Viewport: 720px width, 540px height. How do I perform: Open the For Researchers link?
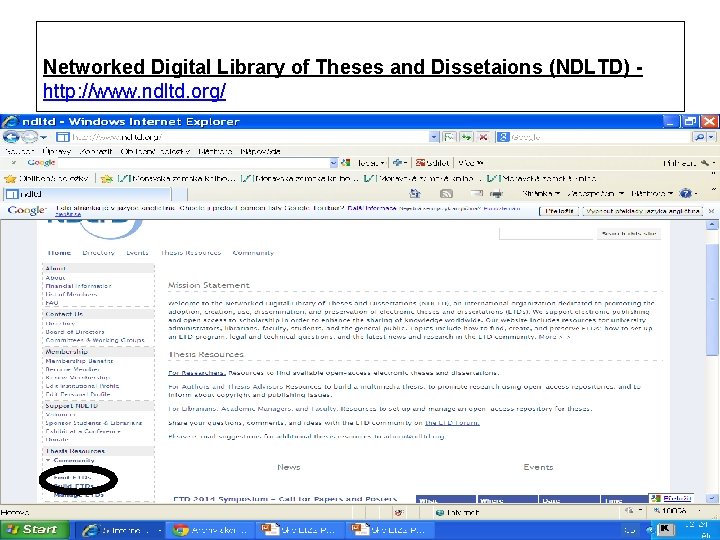pos(197,373)
